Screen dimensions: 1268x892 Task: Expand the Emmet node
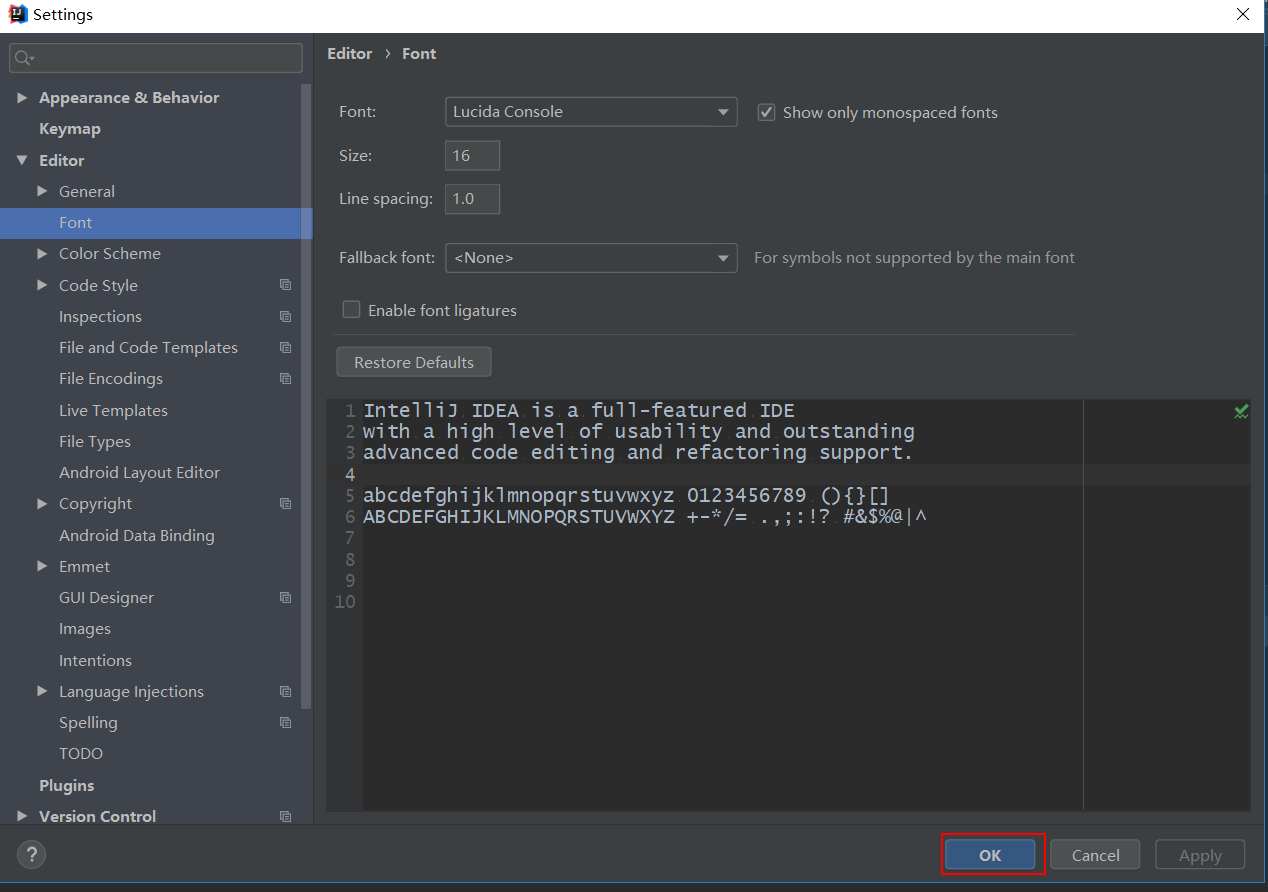tap(42, 566)
